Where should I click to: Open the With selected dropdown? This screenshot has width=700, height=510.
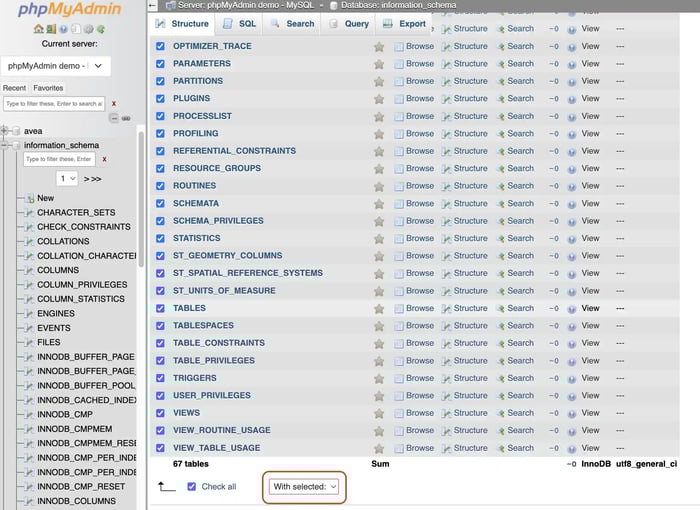pos(305,487)
